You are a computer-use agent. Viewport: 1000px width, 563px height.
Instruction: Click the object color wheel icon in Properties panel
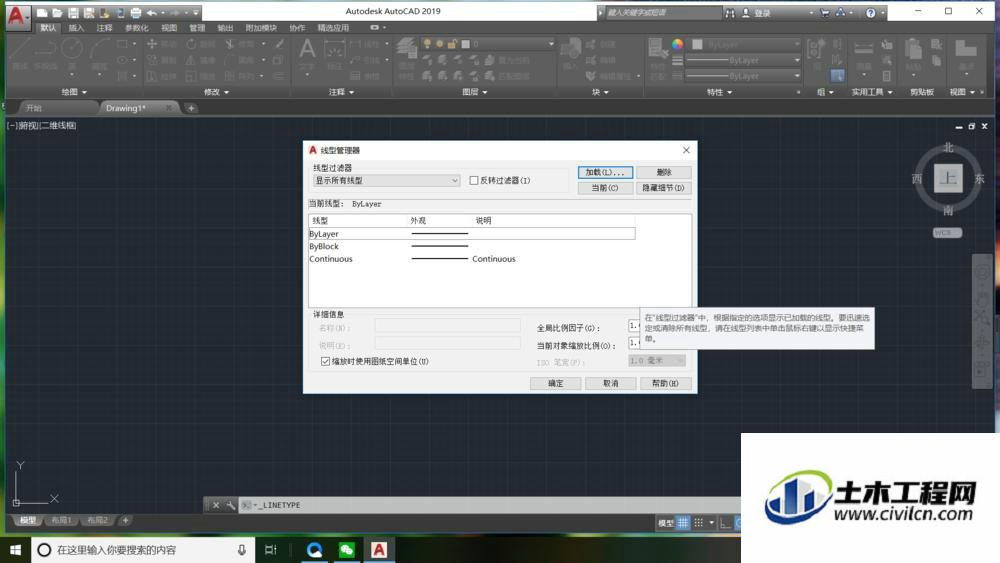tap(677, 44)
